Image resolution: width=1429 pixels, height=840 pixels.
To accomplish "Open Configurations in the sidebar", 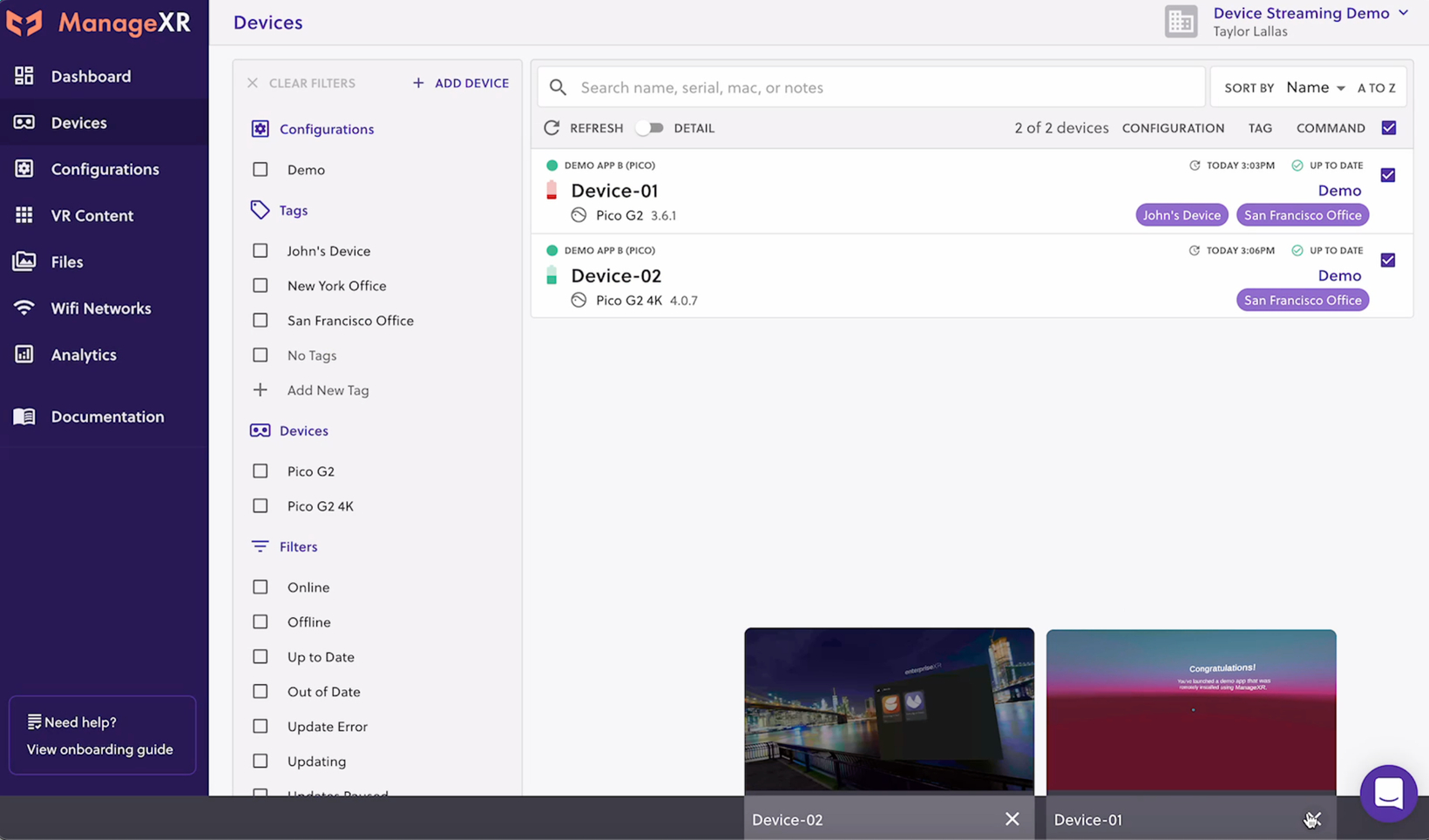I will [x=105, y=169].
